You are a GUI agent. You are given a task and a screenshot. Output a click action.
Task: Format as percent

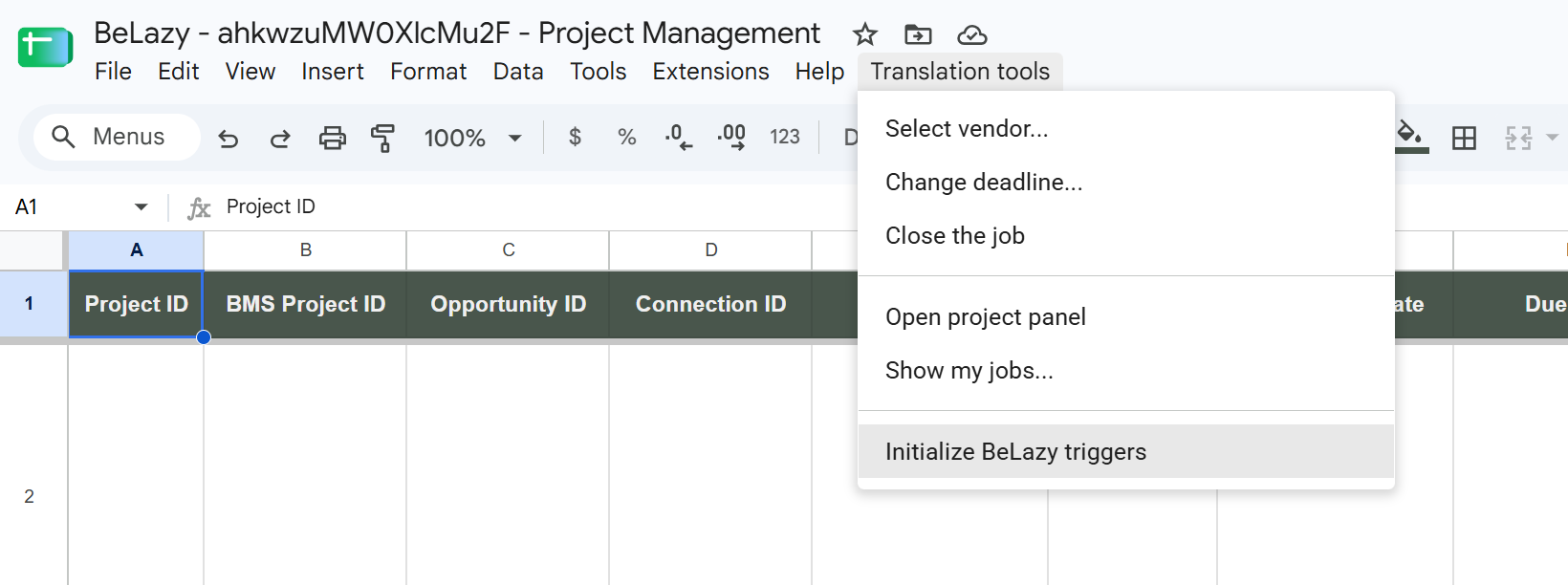coord(627,138)
